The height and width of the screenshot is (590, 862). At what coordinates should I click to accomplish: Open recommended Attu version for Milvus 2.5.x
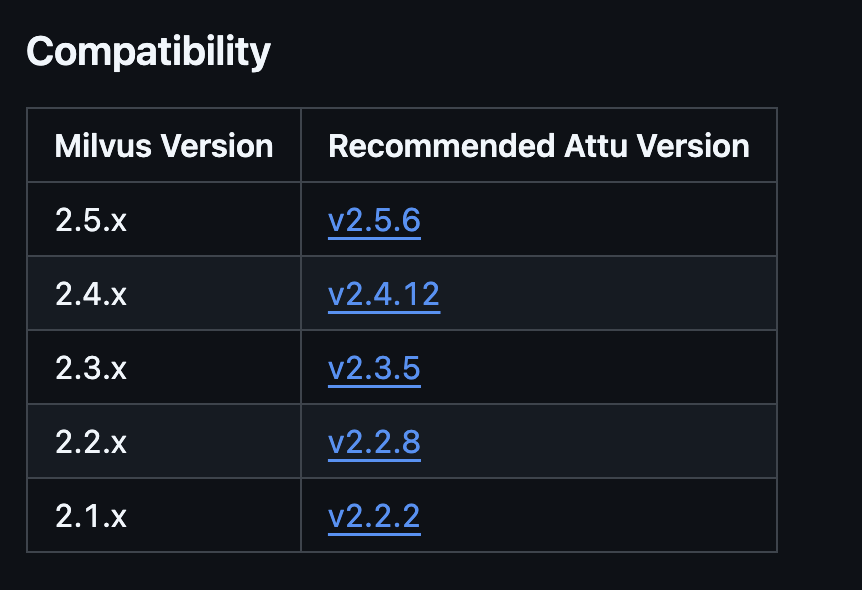(374, 220)
